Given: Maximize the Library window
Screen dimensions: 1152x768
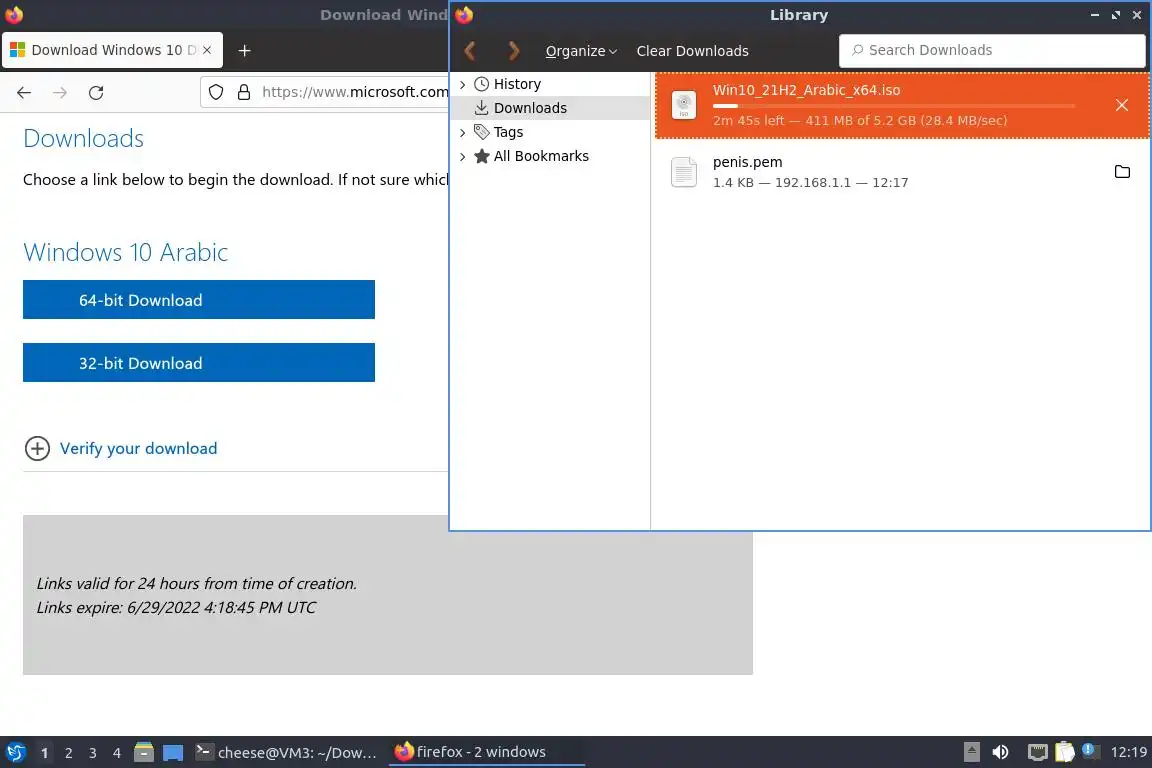Looking at the screenshot, I should (1116, 15).
